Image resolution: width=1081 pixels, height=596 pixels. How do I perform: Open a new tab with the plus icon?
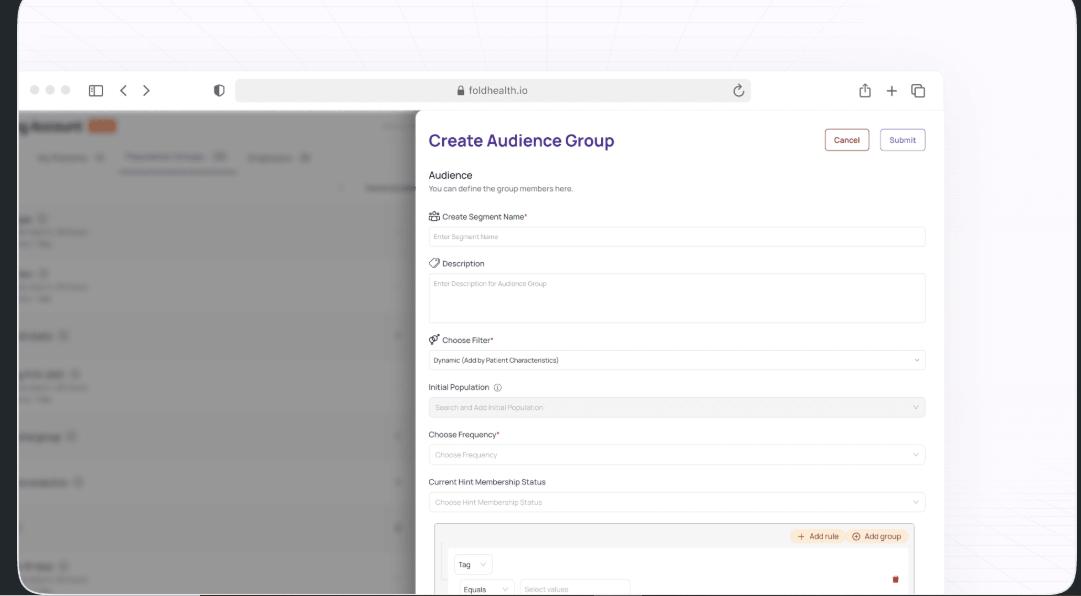[x=891, y=90]
